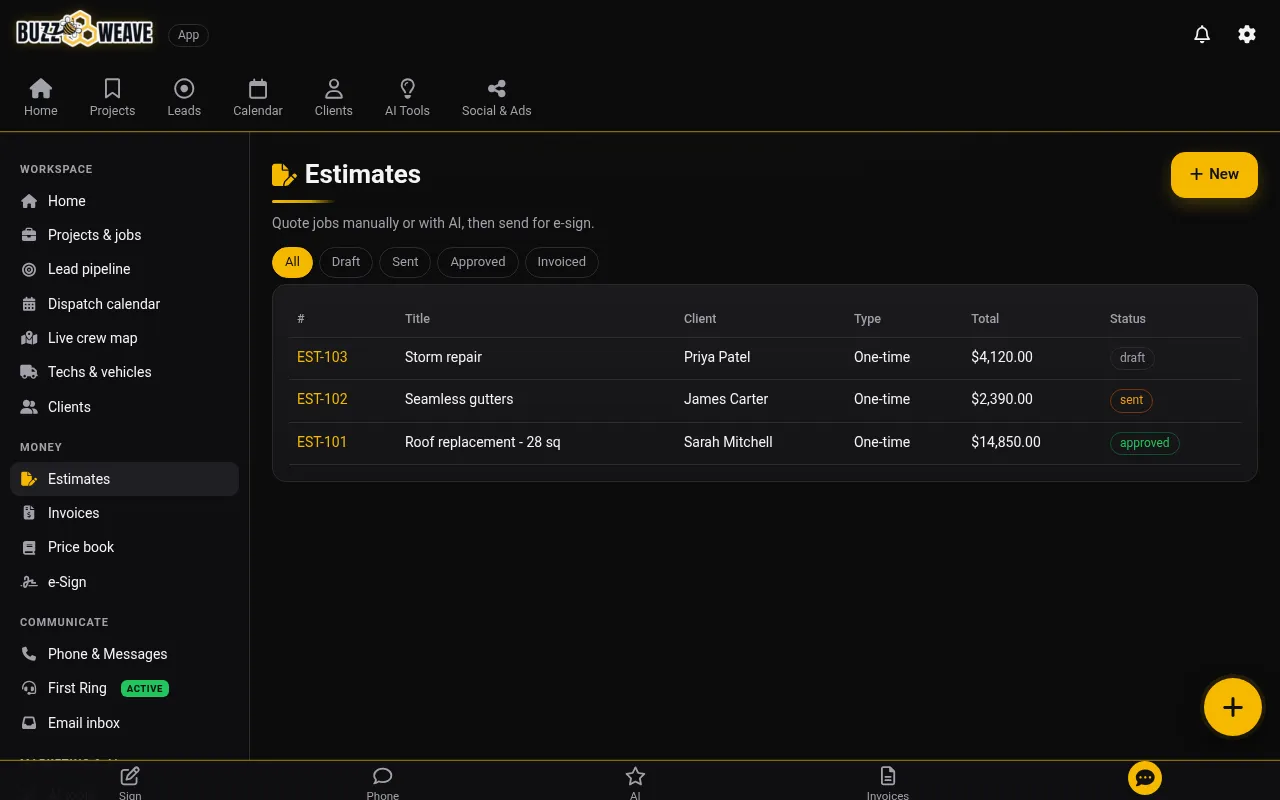Image resolution: width=1280 pixels, height=800 pixels.
Task: Filter estimates by Invoiced
Action: pos(561,262)
